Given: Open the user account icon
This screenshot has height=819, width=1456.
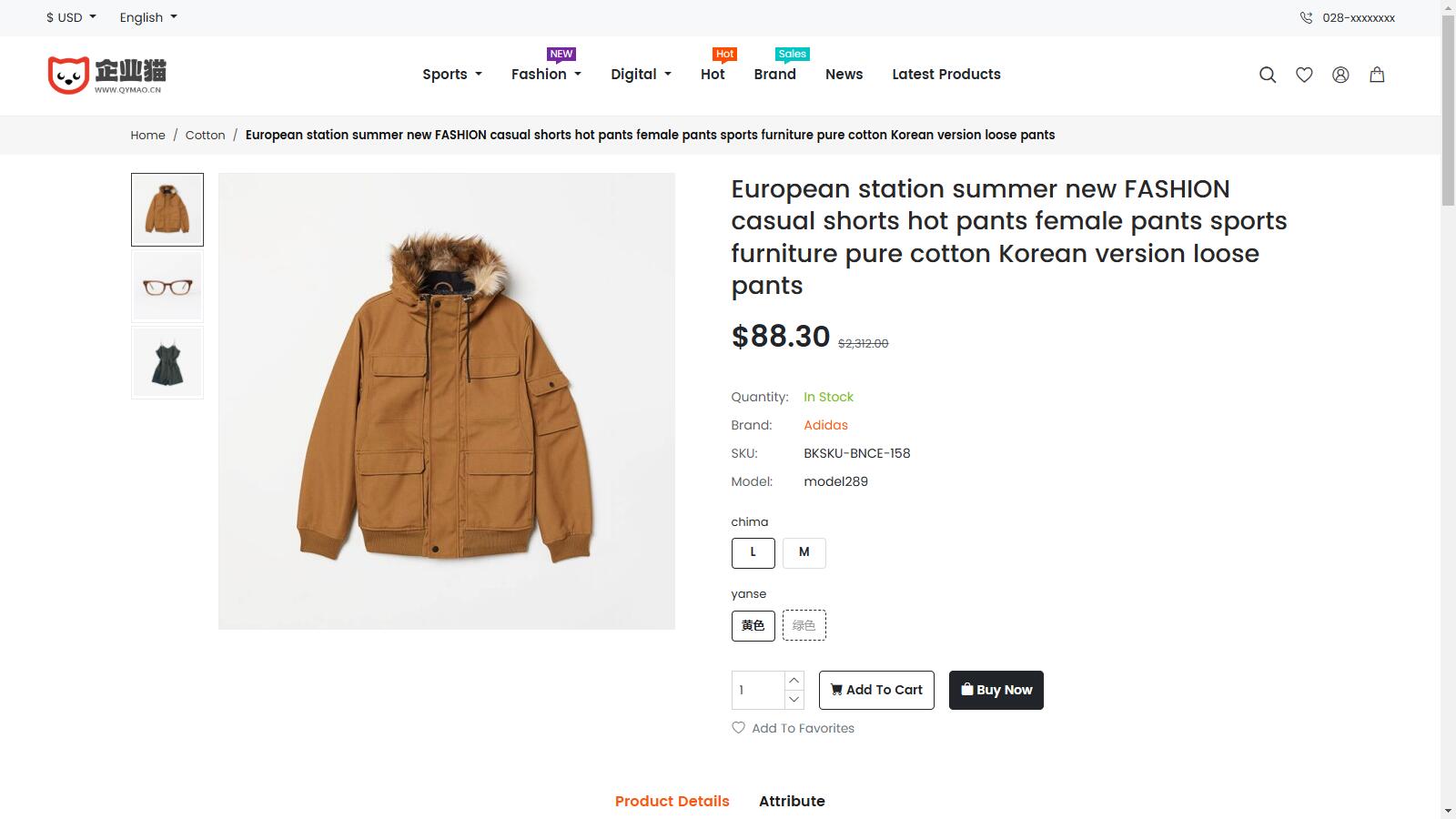Looking at the screenshot, I should pos(1340,75).
